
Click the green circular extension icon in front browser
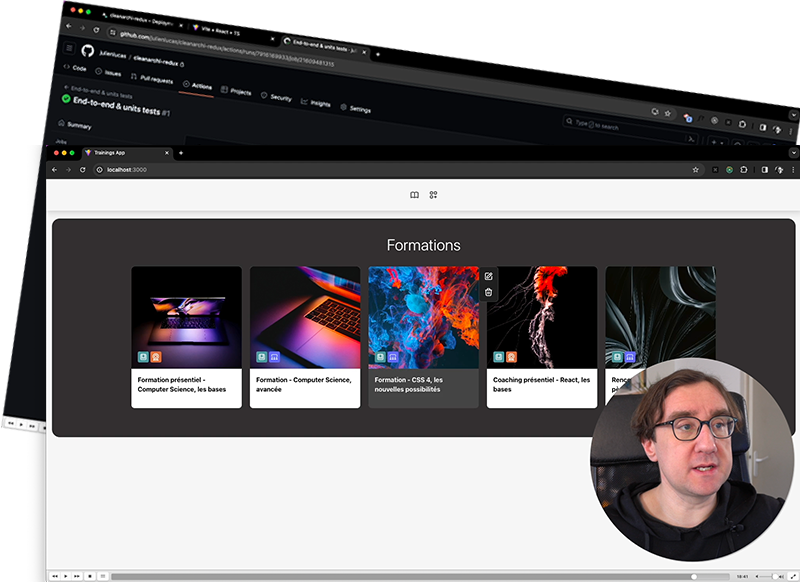point(730,170)
